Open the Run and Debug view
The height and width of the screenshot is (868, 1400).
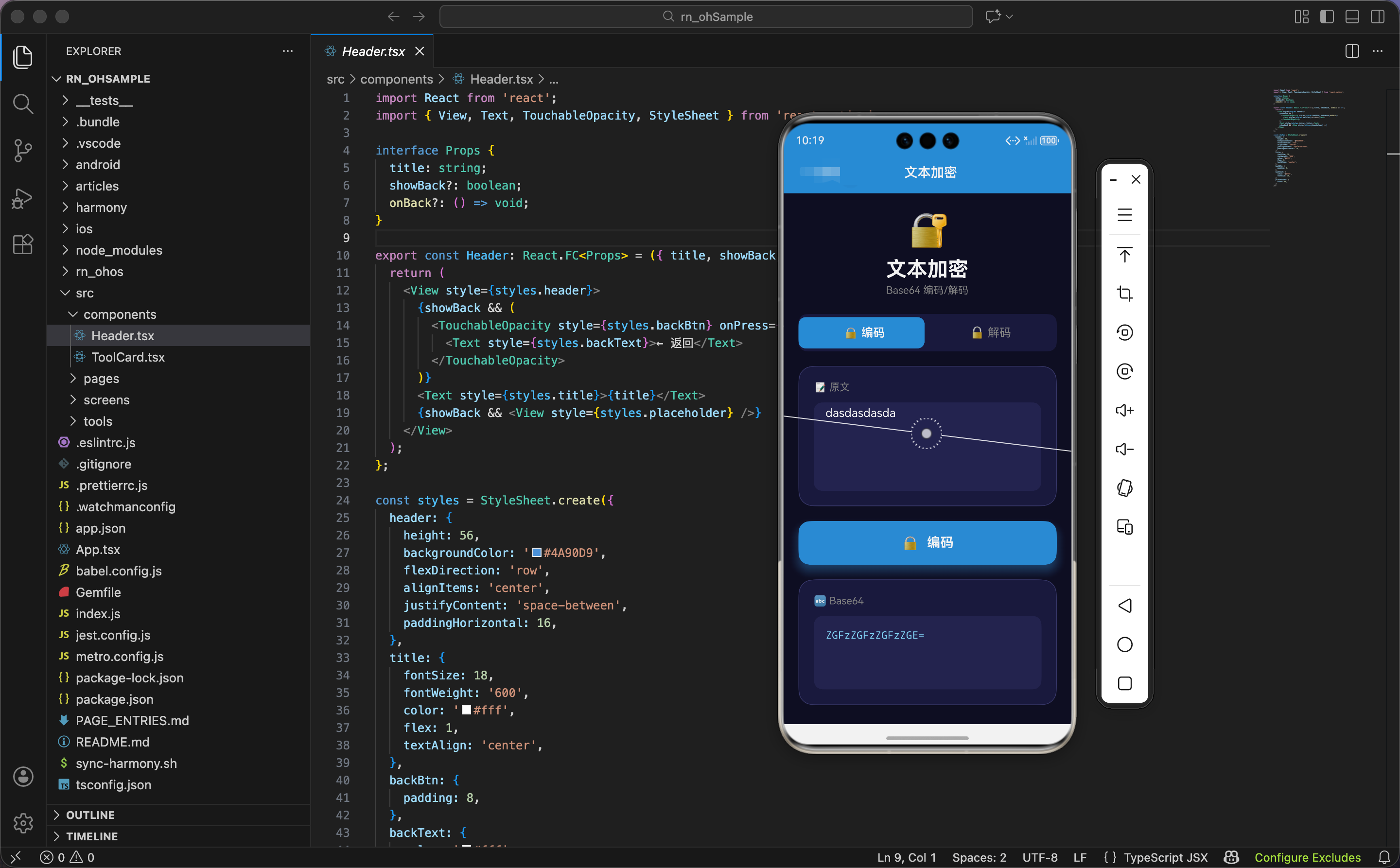point(23,198)
